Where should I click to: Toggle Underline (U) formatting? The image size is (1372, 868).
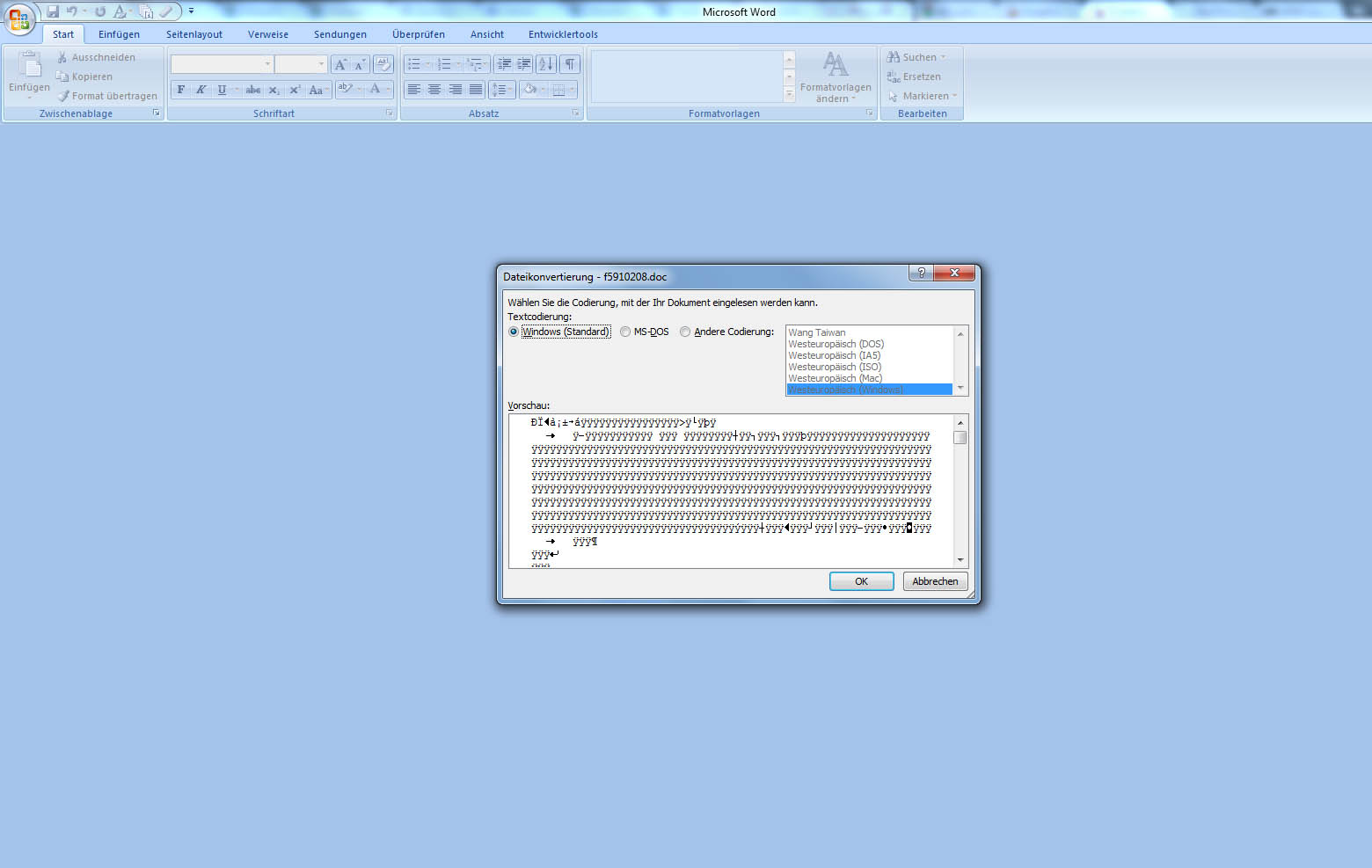[x=222, y=90]
